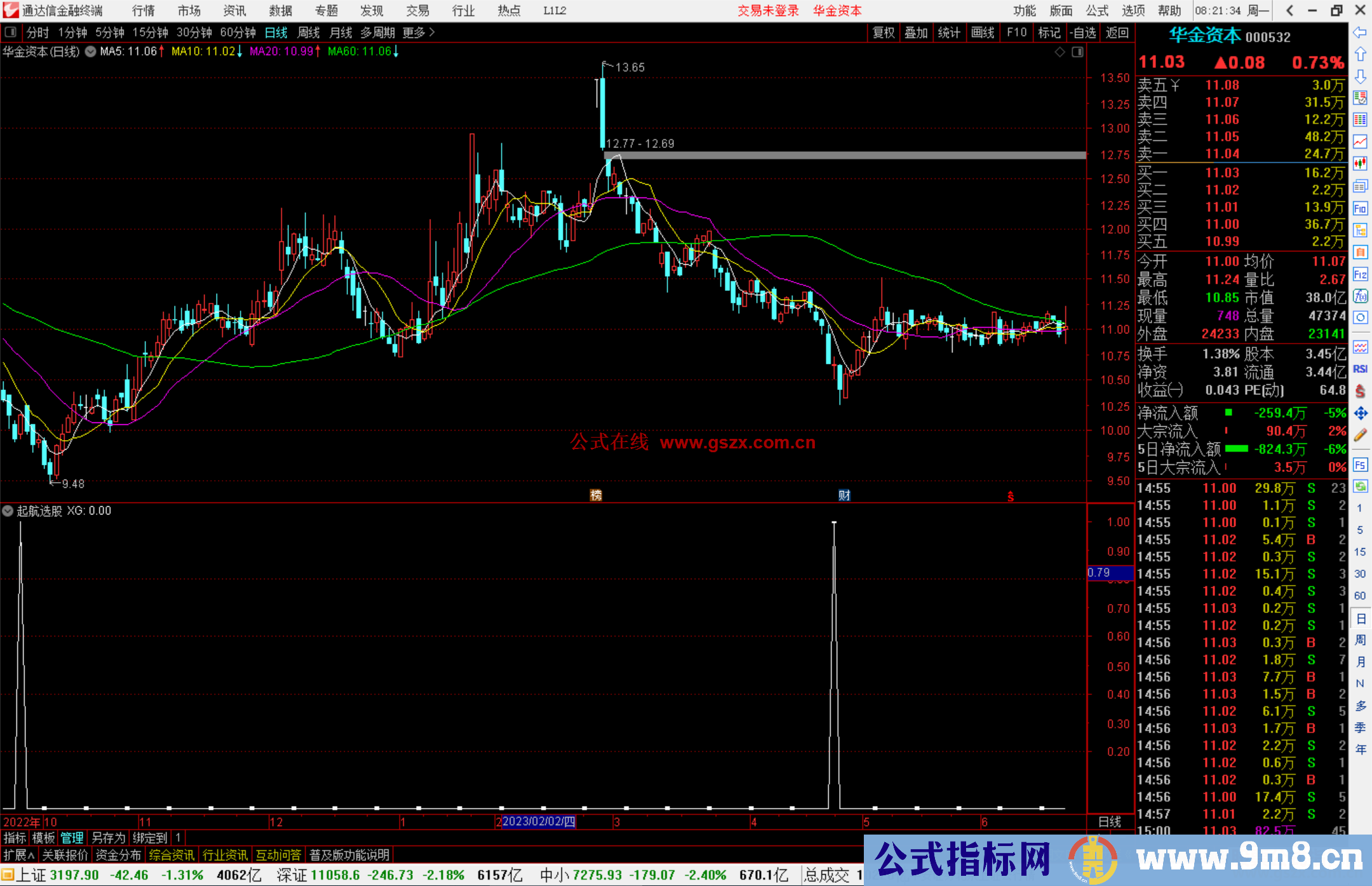1372x886 pixels.
Task: Click the diamond icon at chart top-right
Action: point(1059,52)
